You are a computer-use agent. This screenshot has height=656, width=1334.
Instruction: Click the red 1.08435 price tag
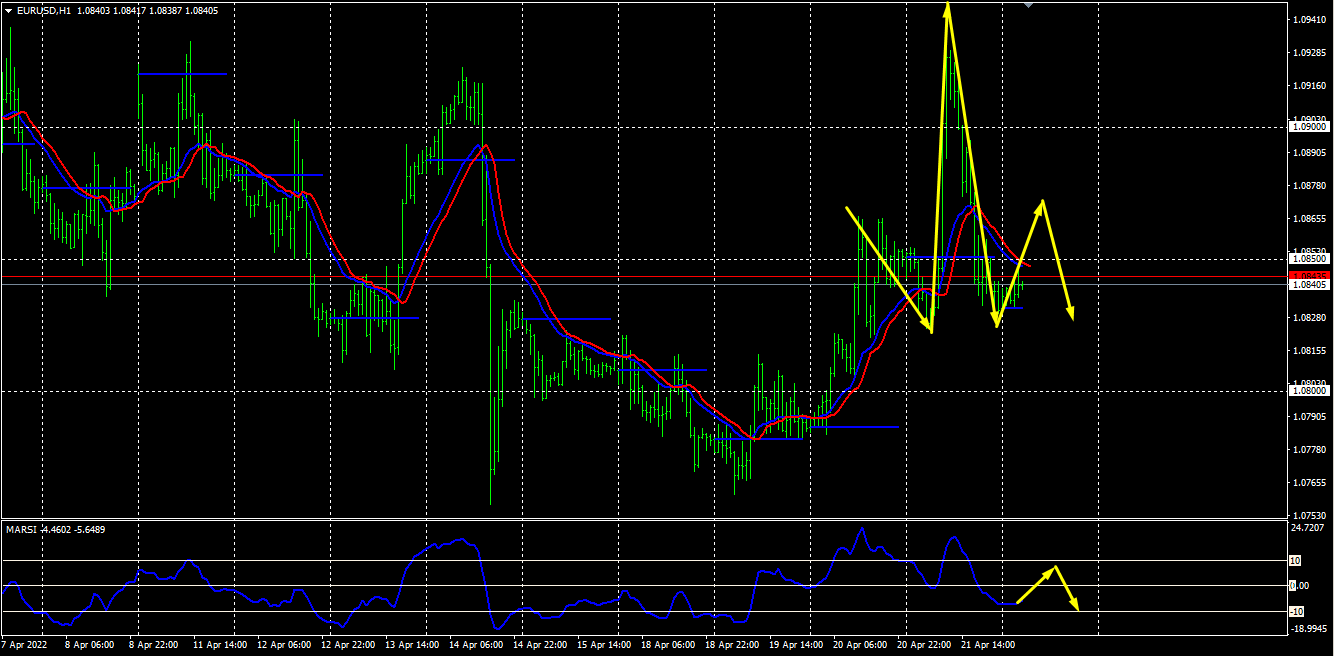1308,275
